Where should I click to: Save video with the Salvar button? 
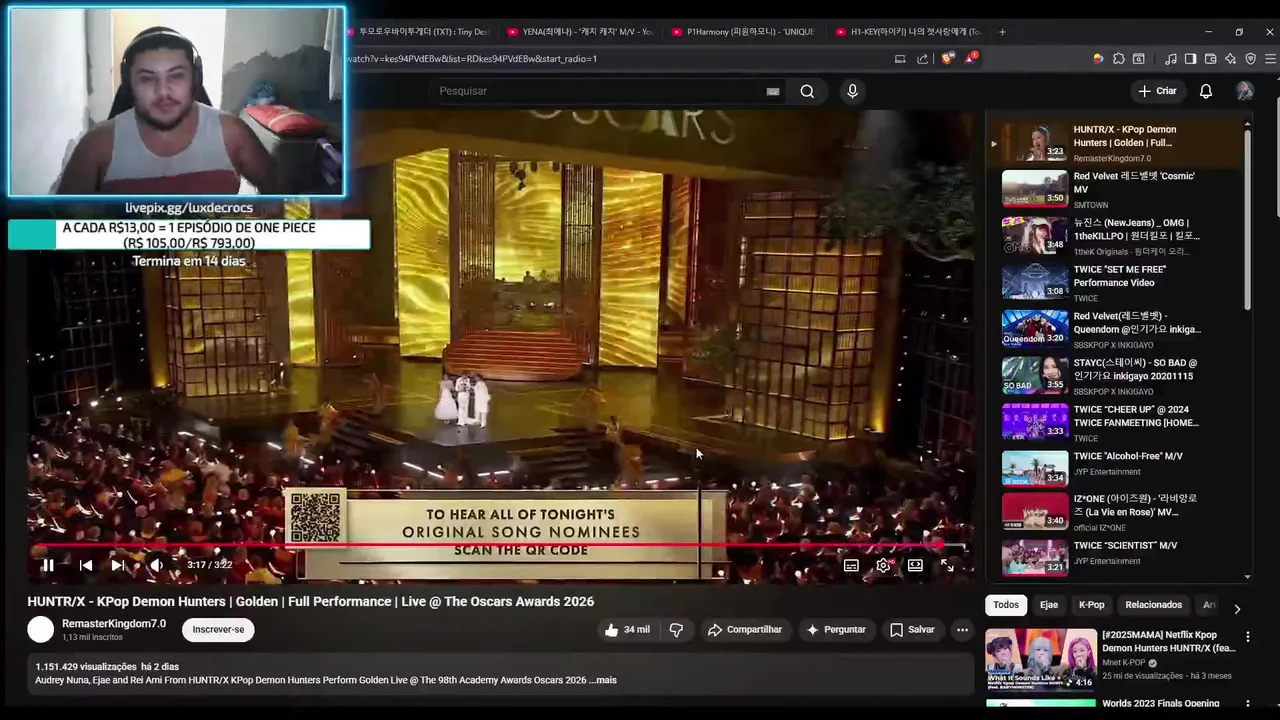click(912, 630)
